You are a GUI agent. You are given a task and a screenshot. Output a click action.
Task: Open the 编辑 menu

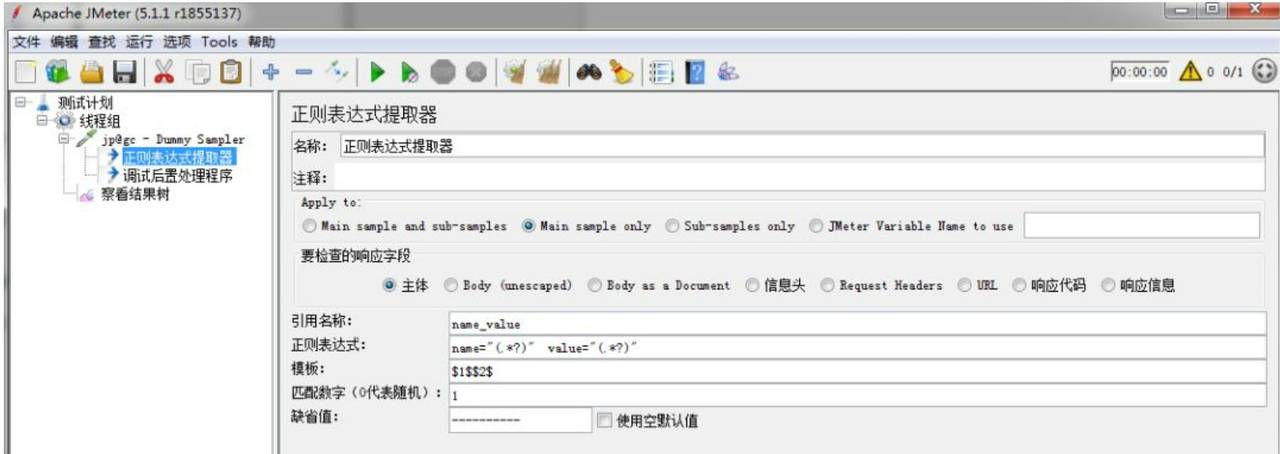[64, 42]
